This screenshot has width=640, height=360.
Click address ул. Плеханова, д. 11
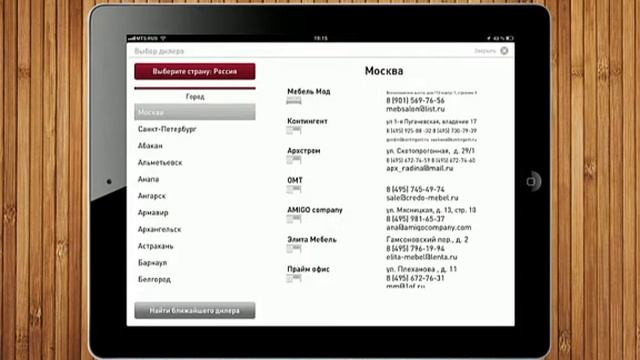click(422, 269)
